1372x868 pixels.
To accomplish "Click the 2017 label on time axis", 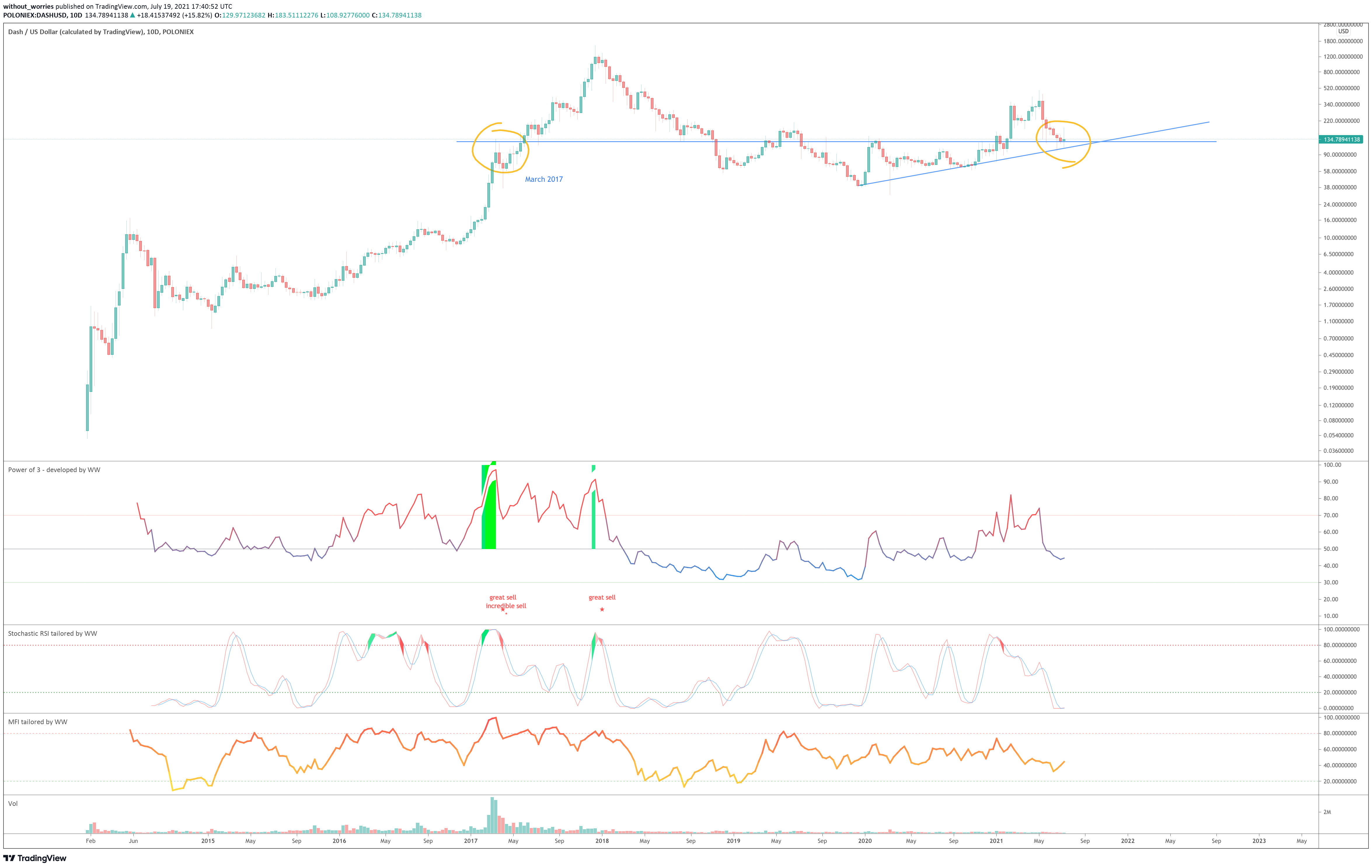I will (x=471, y=841).
